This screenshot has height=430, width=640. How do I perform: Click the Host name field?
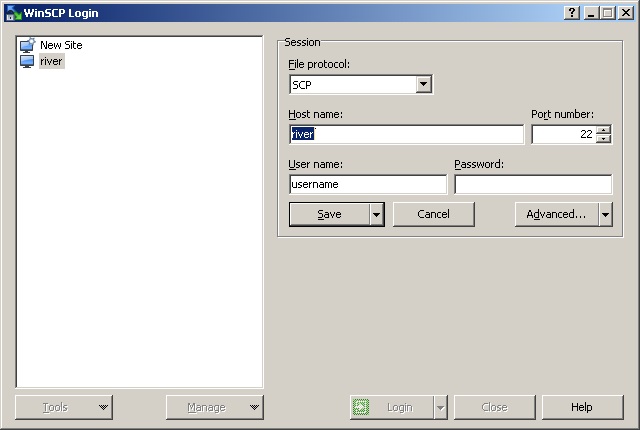407,134
